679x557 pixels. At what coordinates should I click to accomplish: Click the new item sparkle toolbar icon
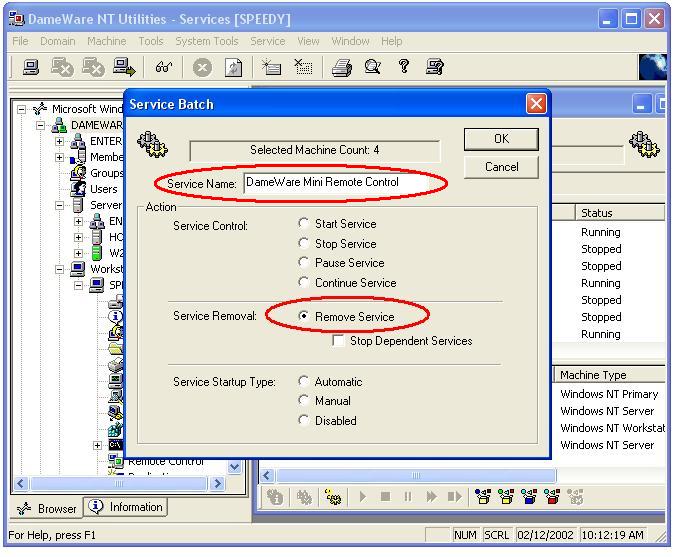pos(271,67)
